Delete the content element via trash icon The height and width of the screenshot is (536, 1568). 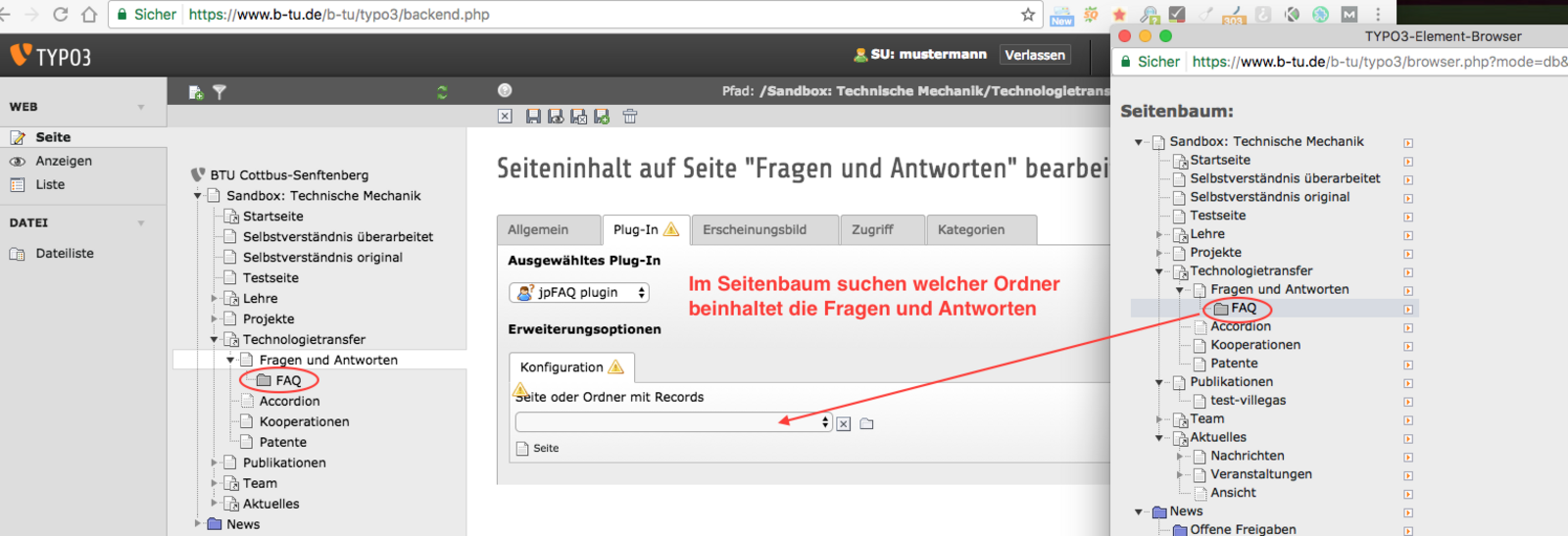630,117
